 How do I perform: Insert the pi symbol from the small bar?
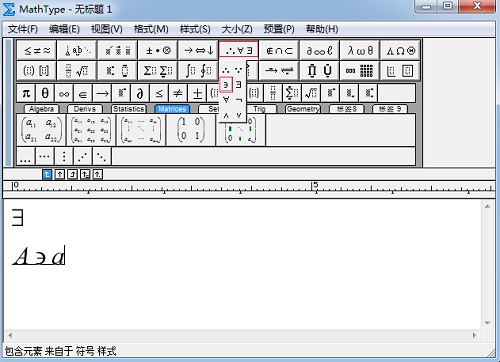coord(26,93)
